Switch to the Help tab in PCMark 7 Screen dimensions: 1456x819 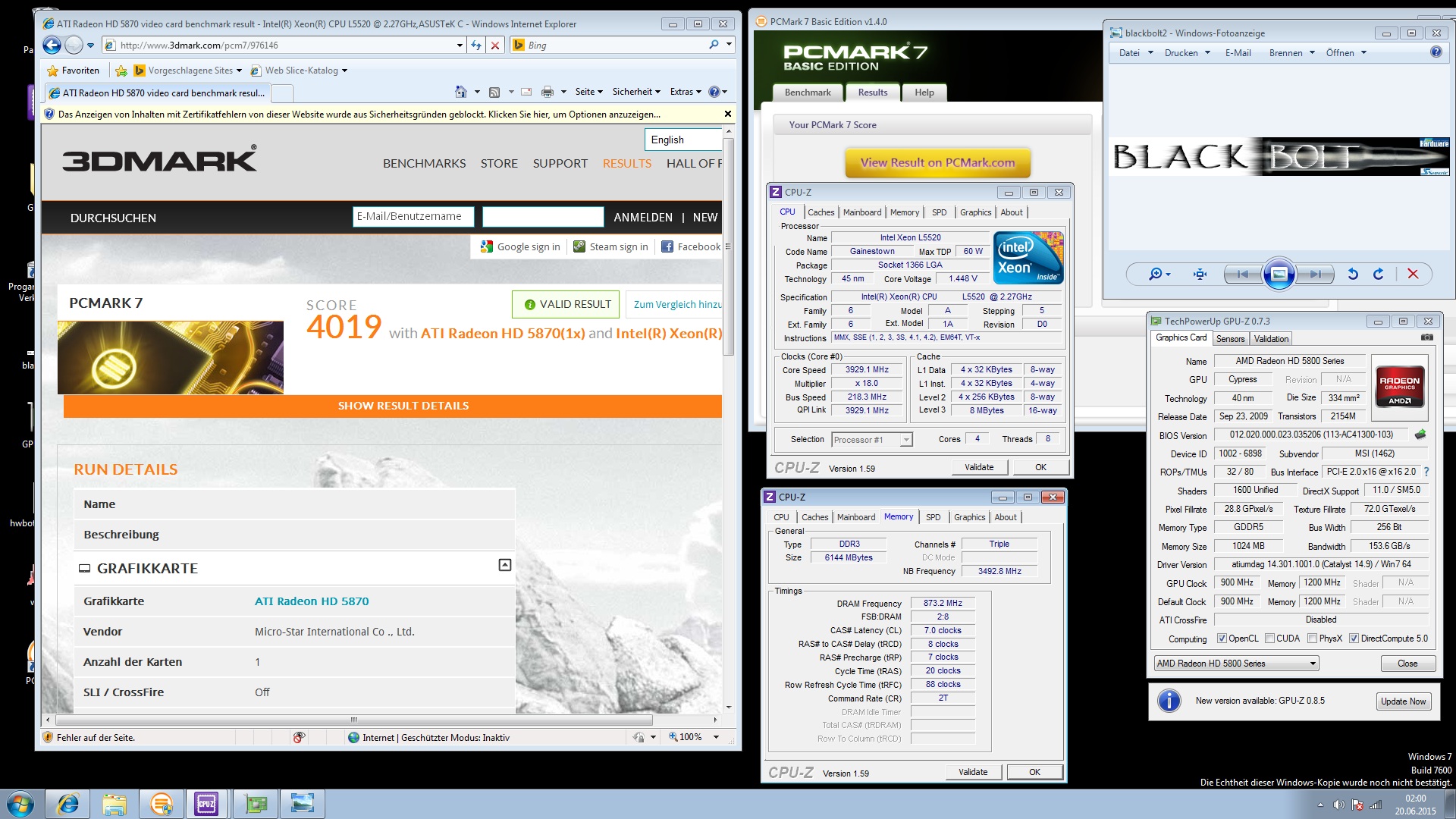(924, 93)
